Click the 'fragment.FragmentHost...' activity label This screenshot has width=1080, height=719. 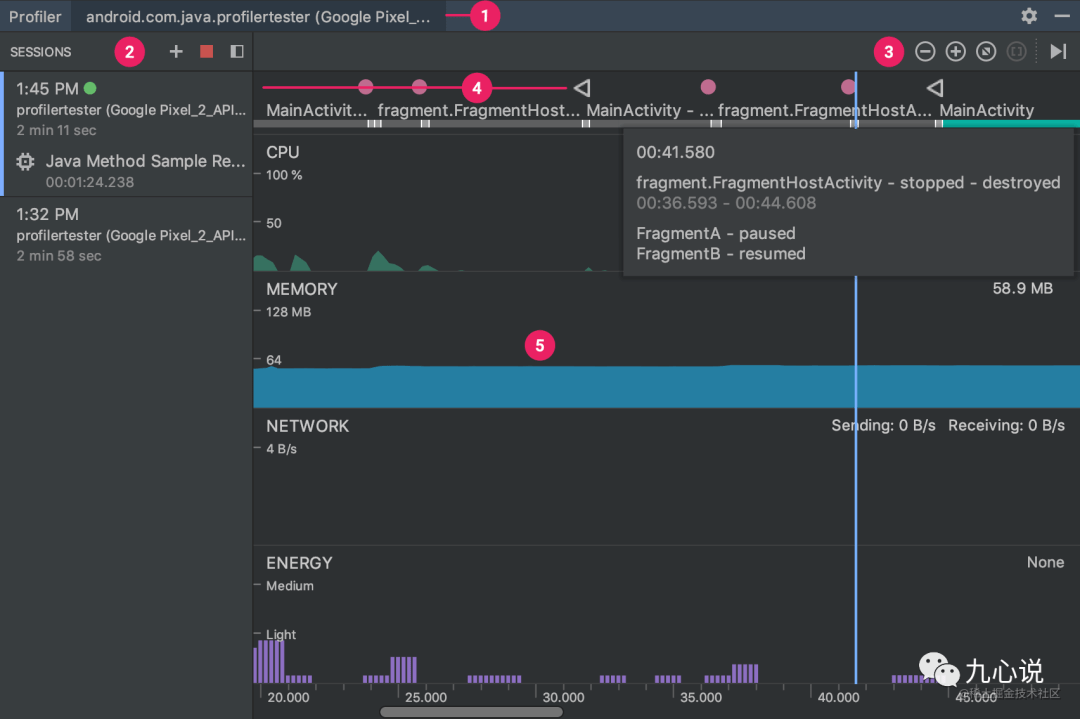coord(478,110)
